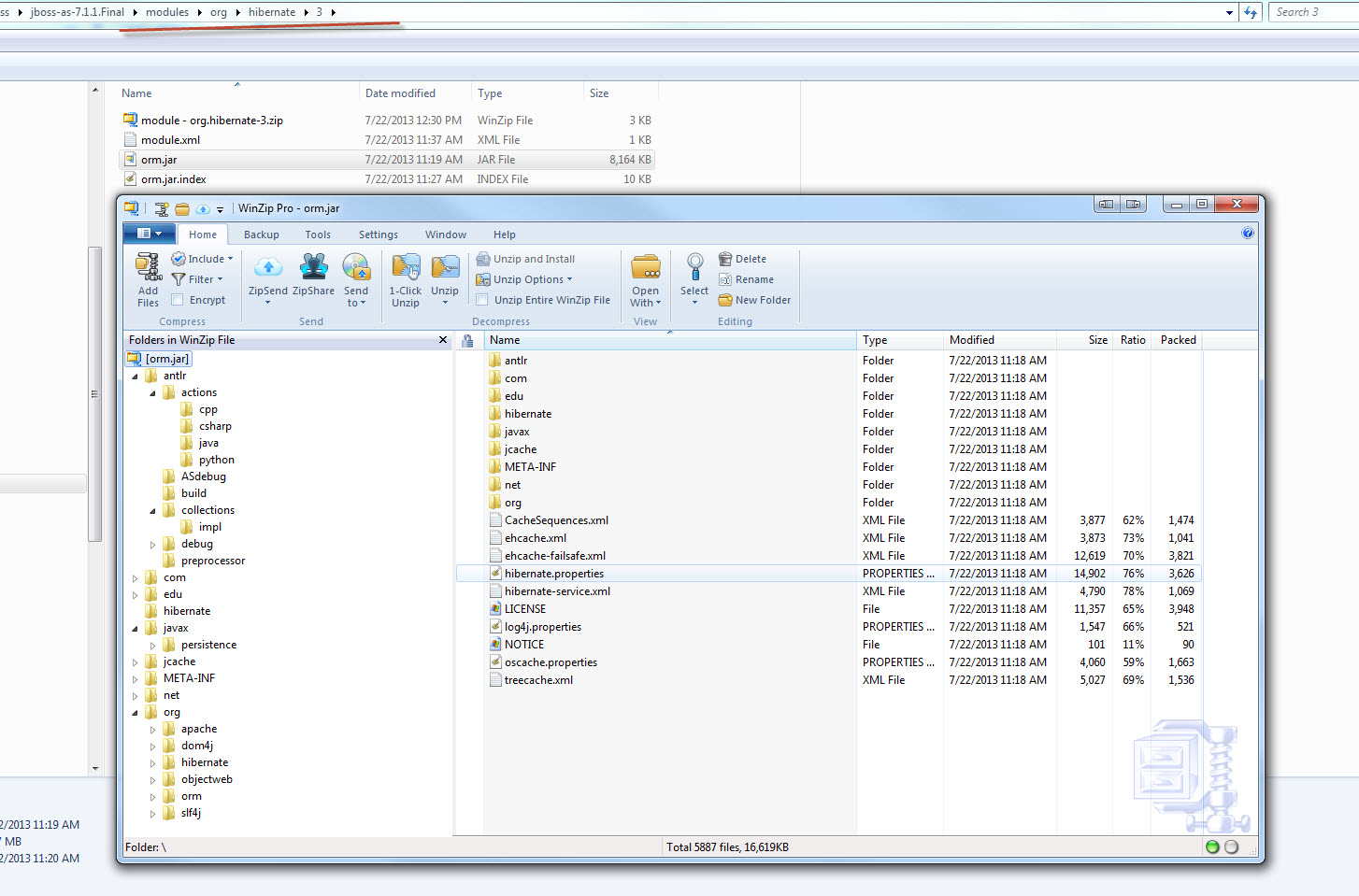Viewport: 1359px width, 896px height.
Task: Open the WinZip help icon
Action: 1248,234
